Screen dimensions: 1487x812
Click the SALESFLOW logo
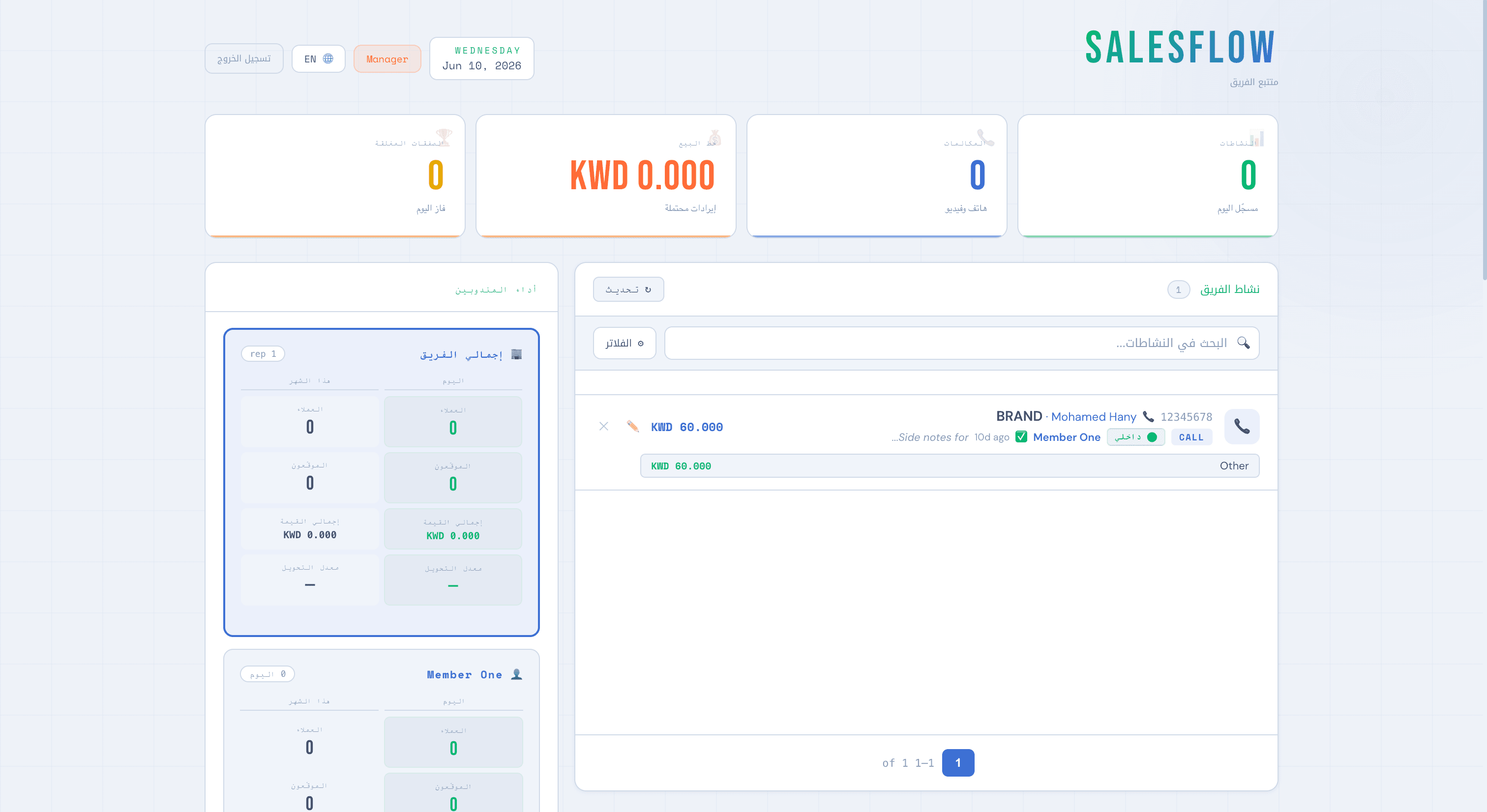(1180, 47)
